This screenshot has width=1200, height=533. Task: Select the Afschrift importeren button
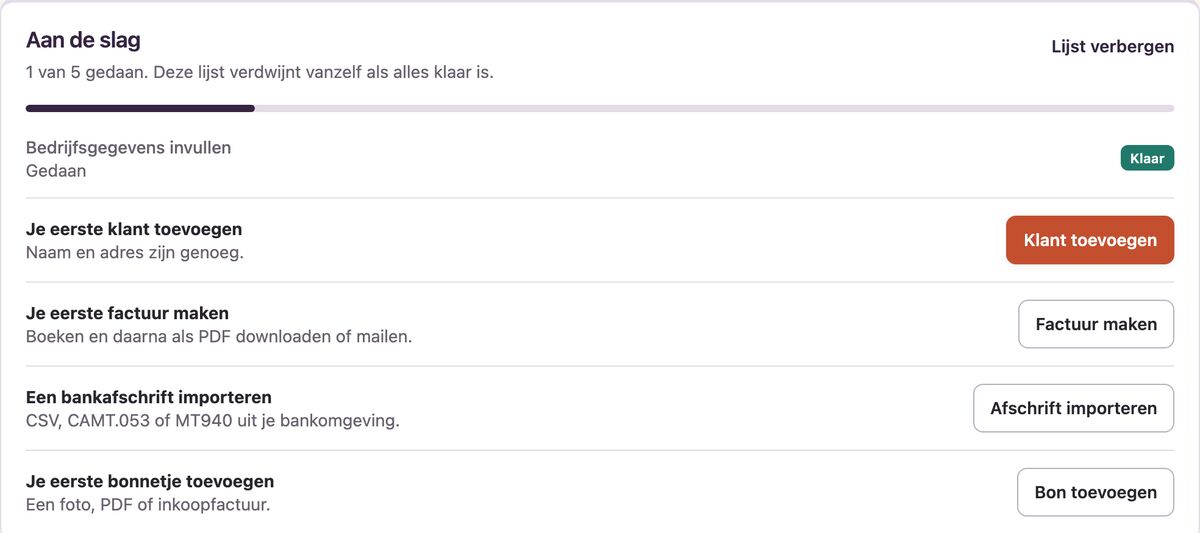pyautogui.click(x=1074, y=408)
